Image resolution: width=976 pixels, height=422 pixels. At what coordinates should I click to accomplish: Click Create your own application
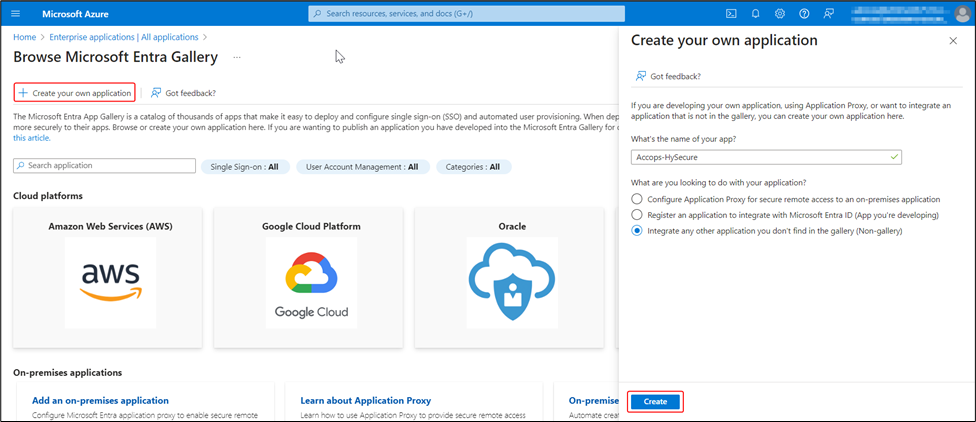[x=75, y=93]
